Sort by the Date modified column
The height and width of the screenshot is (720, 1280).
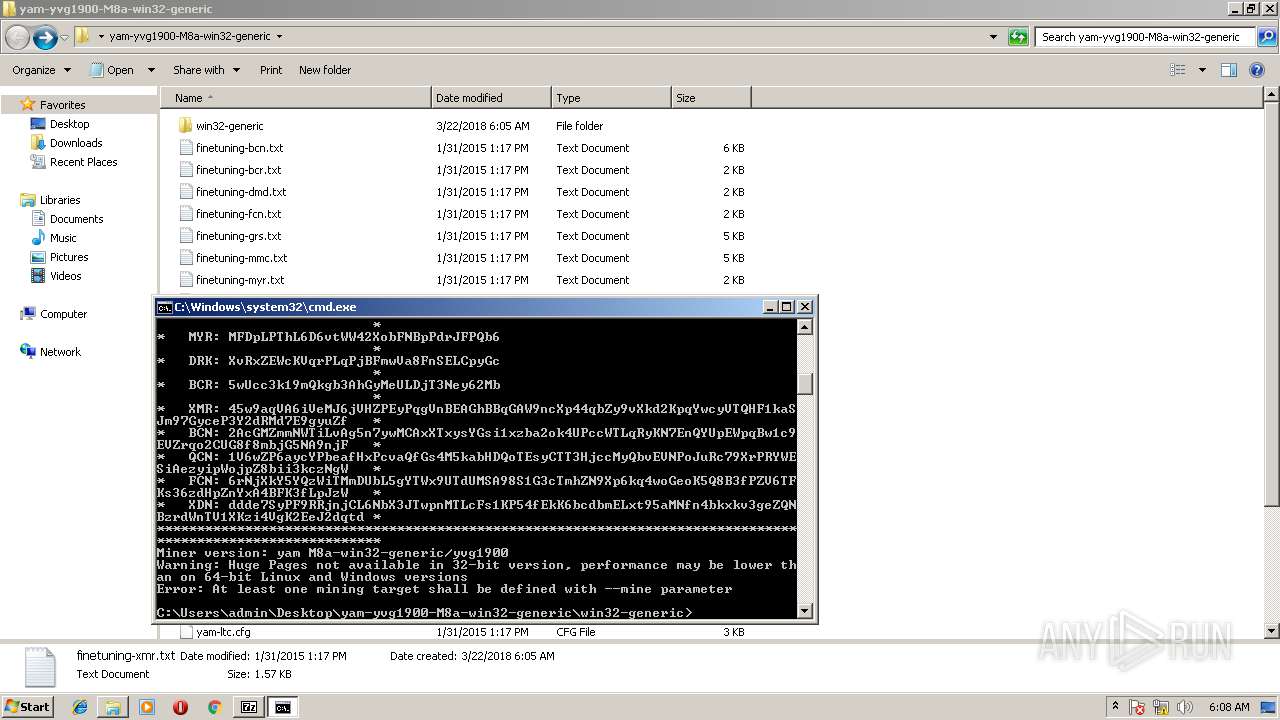491,98
